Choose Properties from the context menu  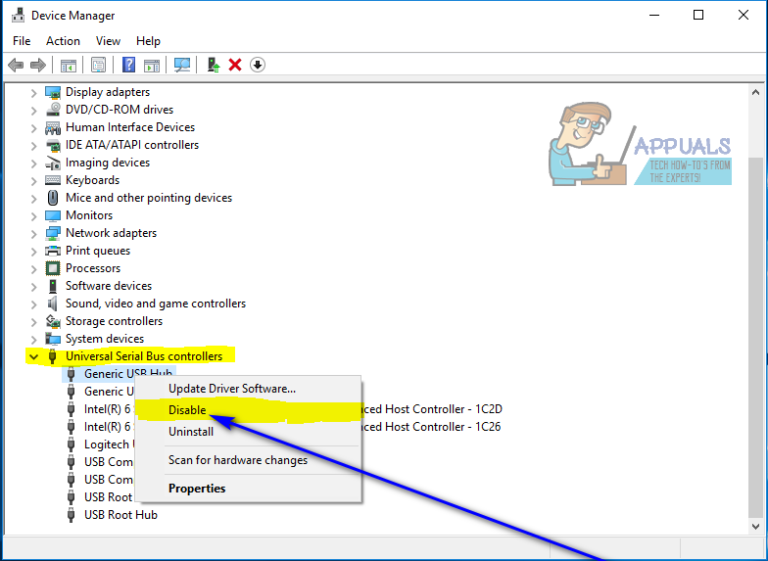coord(248,488)
